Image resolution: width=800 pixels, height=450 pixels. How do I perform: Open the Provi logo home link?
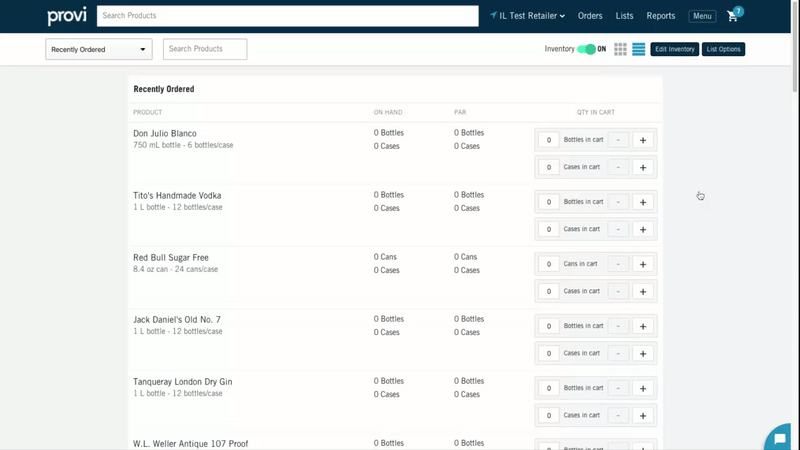67,16
